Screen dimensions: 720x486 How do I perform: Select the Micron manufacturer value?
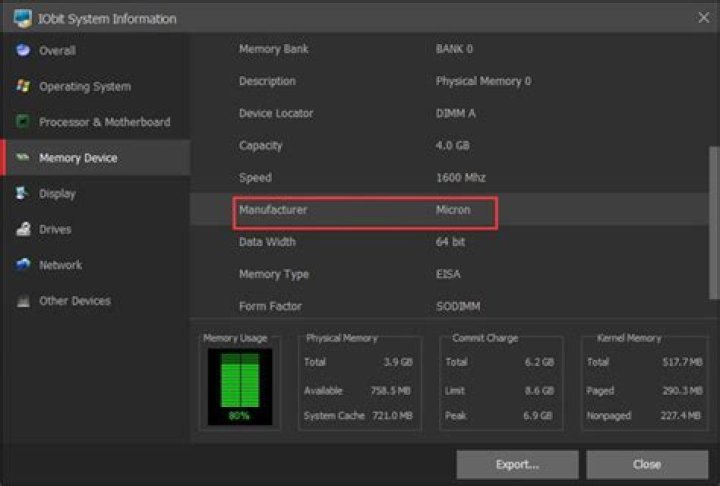point(453,210)
